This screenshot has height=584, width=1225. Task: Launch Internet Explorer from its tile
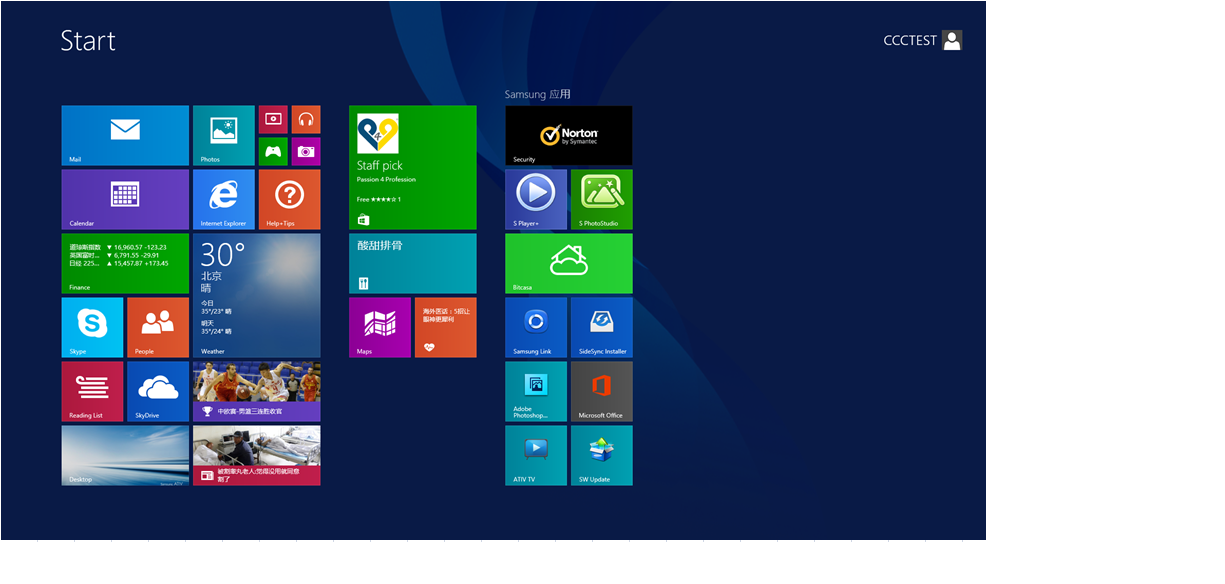click(x=223, y=199)
